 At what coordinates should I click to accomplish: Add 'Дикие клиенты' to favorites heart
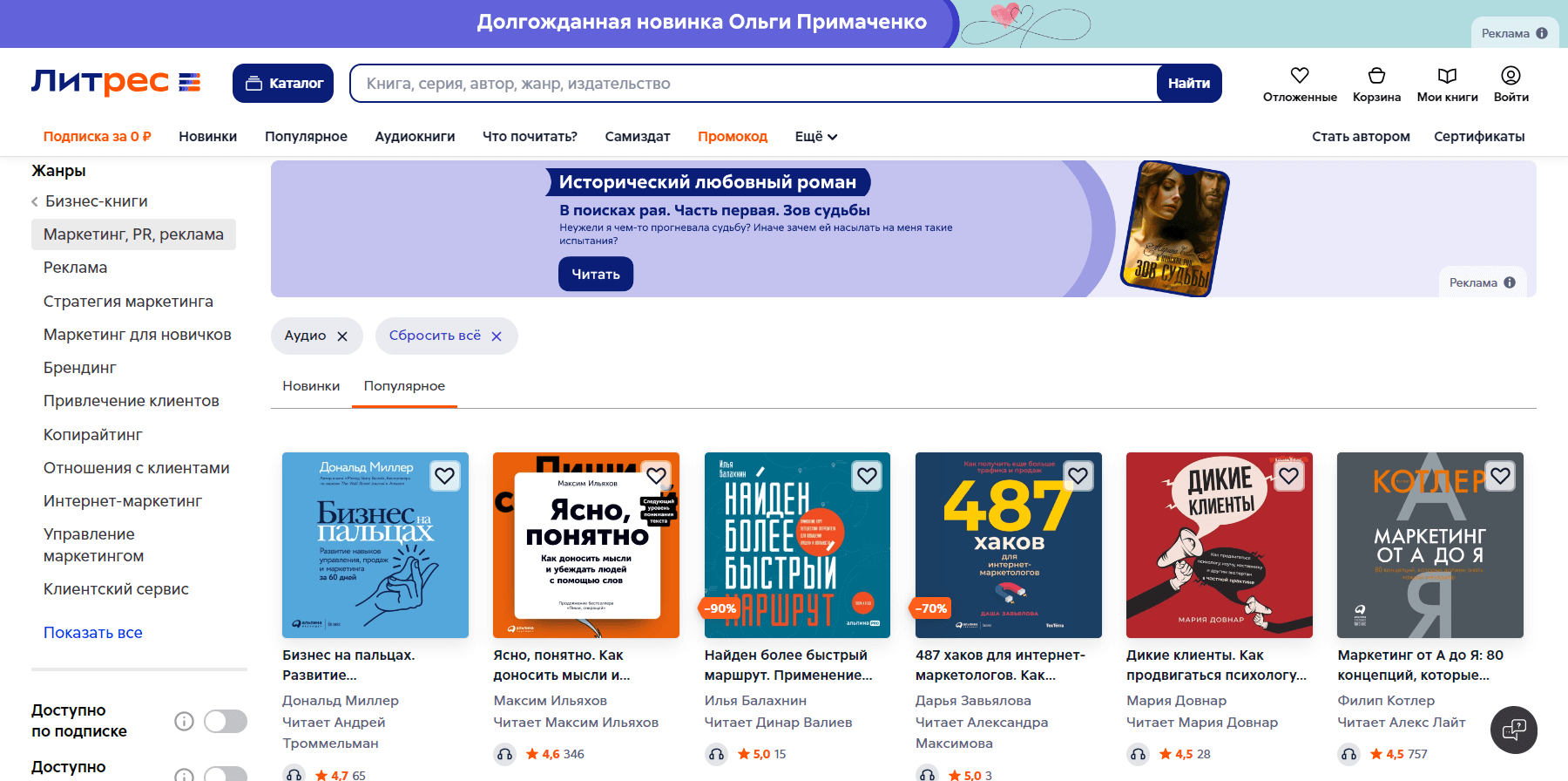click(1288, 476)
